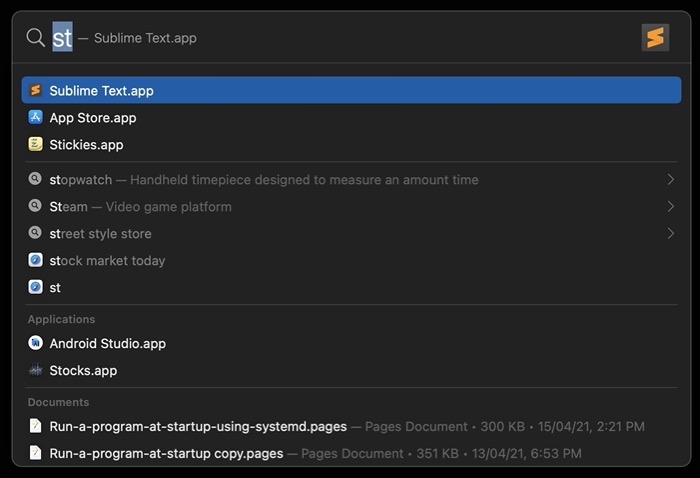
Task: Open Run-a-program-at-startup-using-systemd.pages document
Action: [x=198, y=427]
